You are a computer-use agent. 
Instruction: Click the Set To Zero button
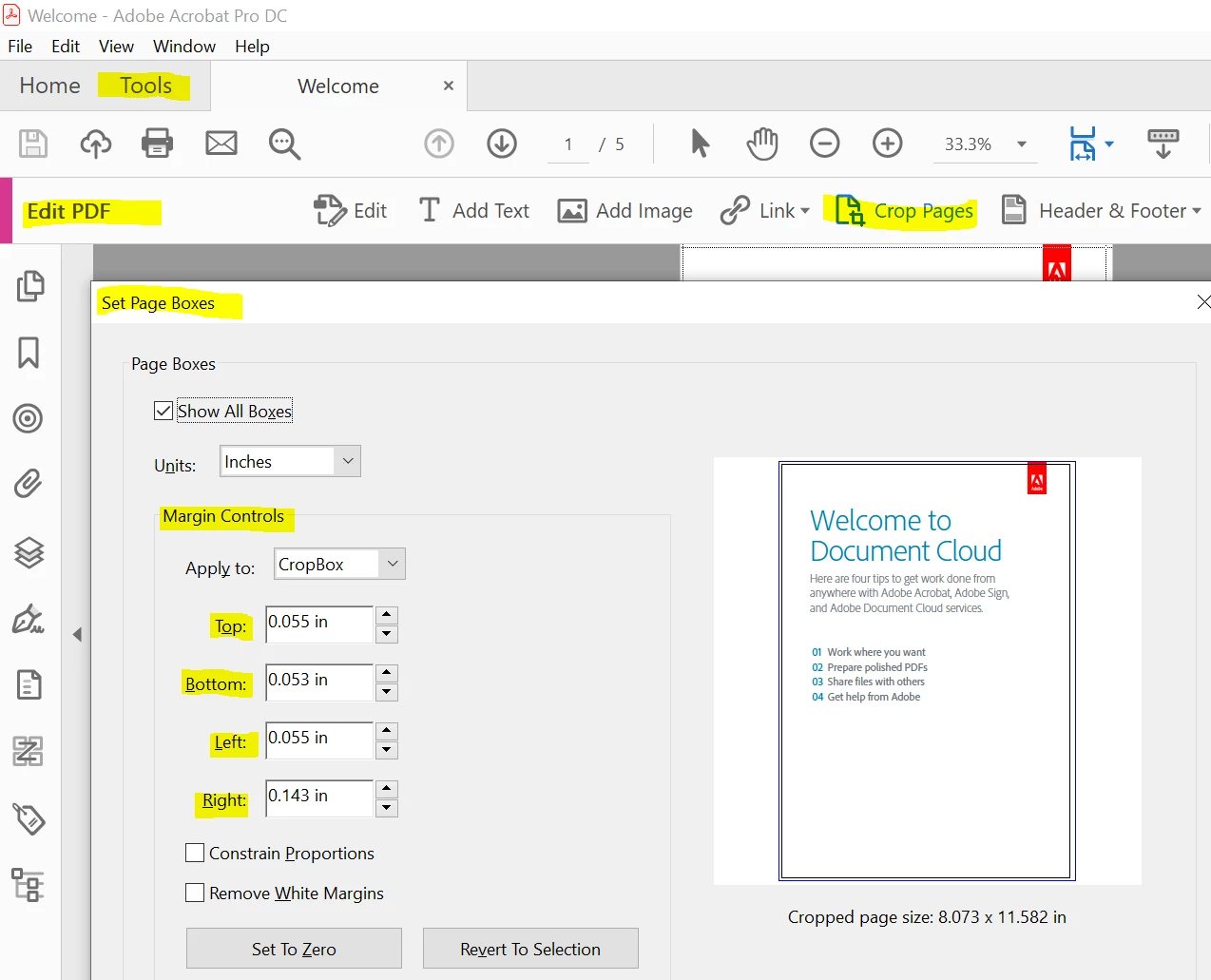pos(294,949)
